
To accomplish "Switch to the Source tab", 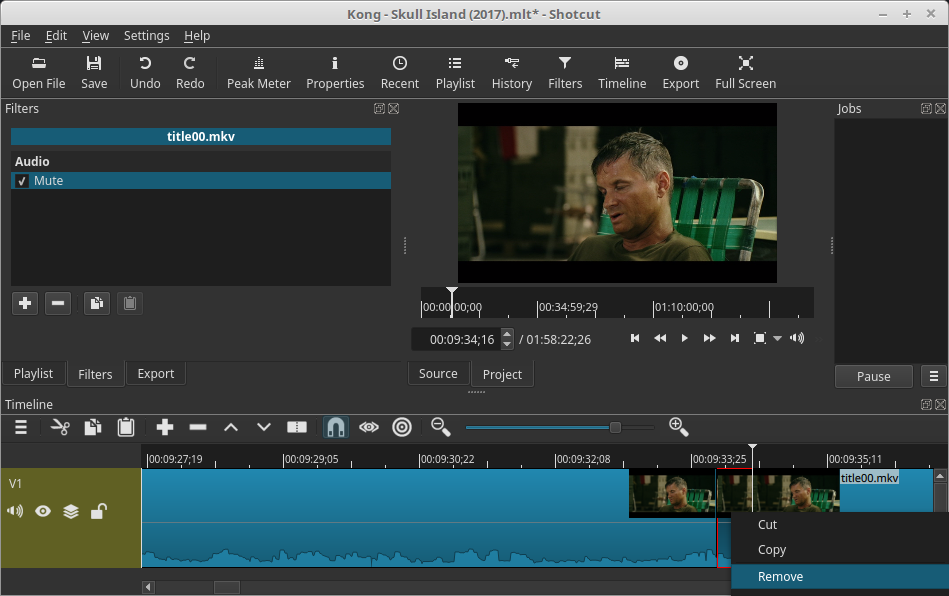I will click(x=438, y=374).
